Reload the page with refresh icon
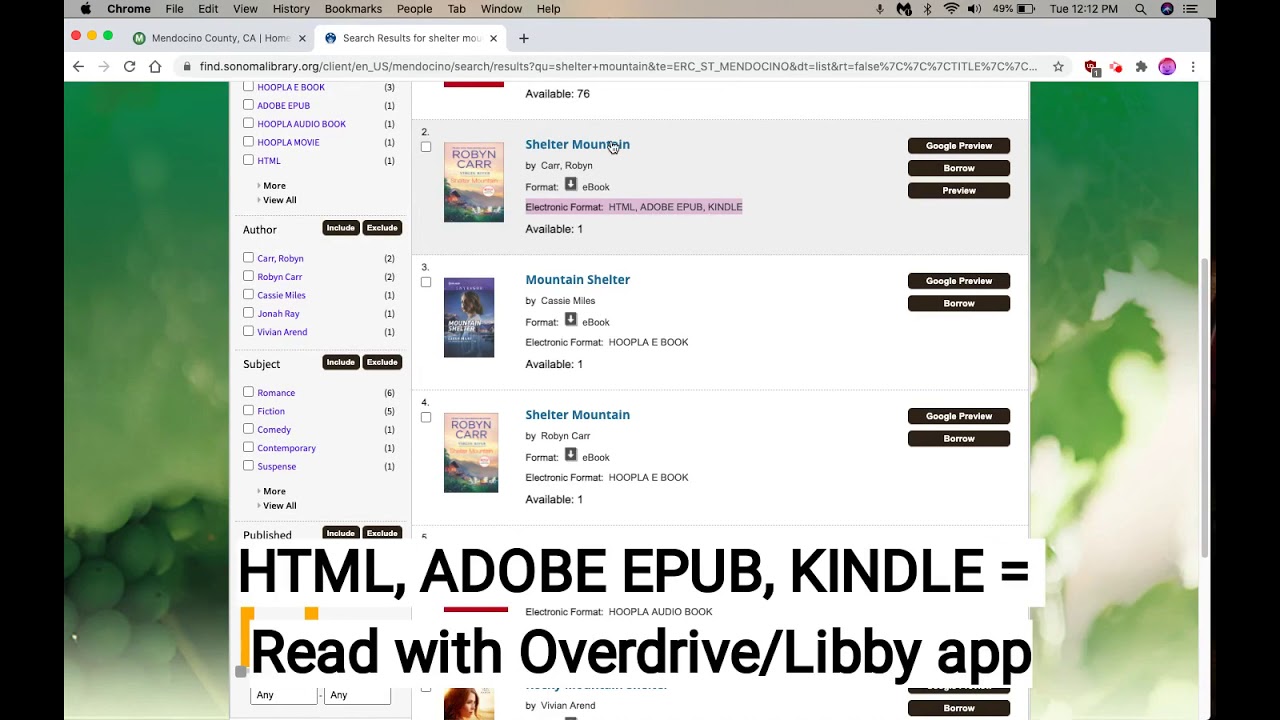 pyautogui.click(x=129, y=66)
